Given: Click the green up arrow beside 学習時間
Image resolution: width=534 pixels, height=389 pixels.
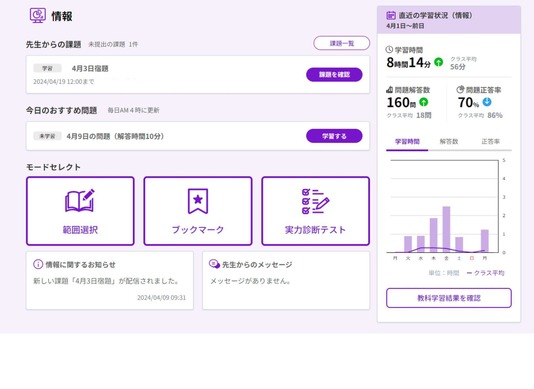Looking at the screenshot, I should coord(439,62).
